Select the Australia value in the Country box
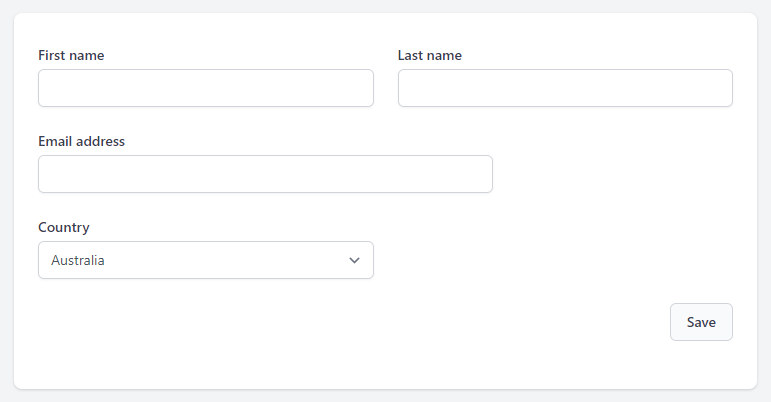 pos(78,260)
